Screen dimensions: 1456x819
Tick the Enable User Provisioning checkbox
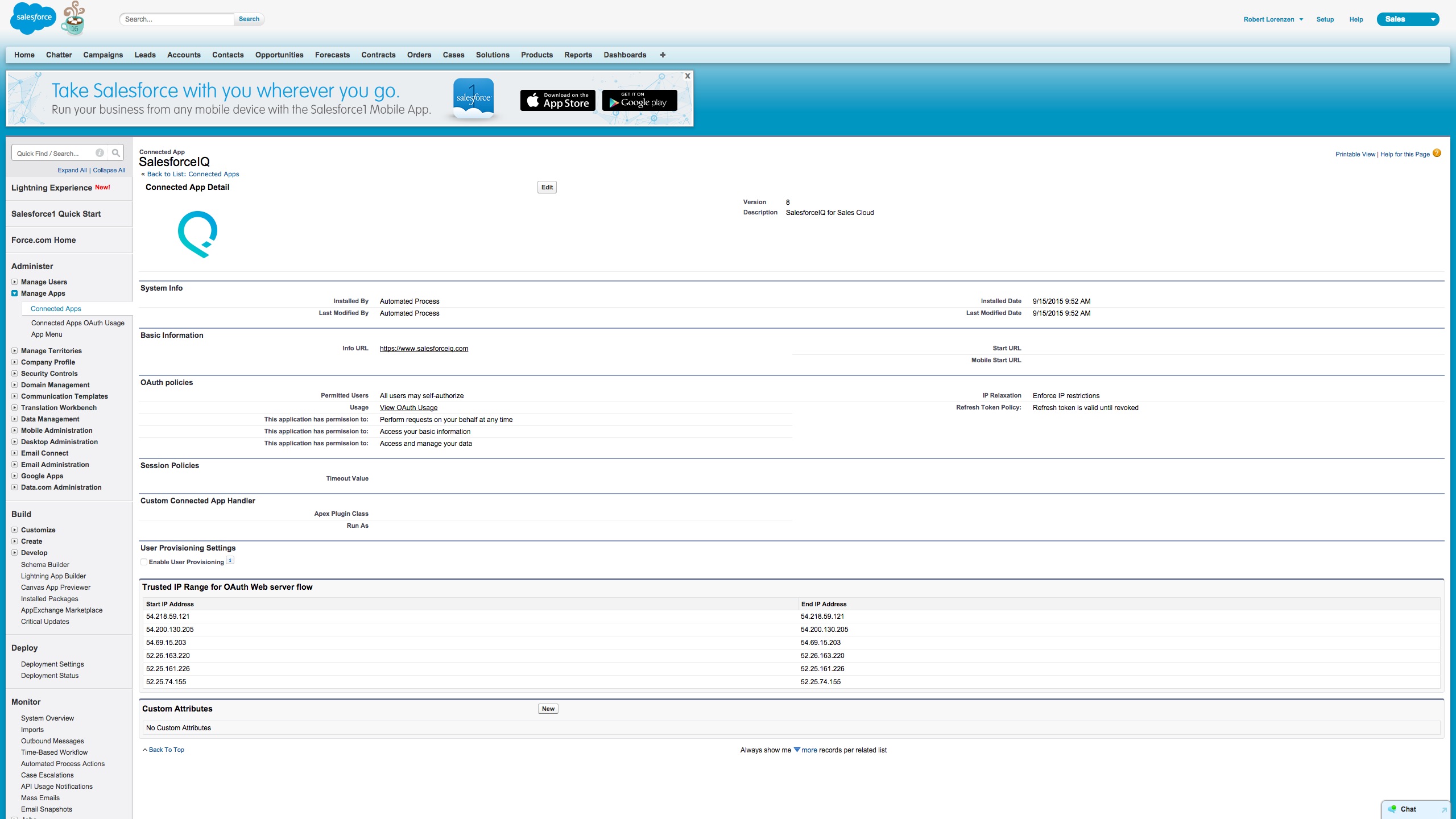pyautogui.click(x=144, y=562)
